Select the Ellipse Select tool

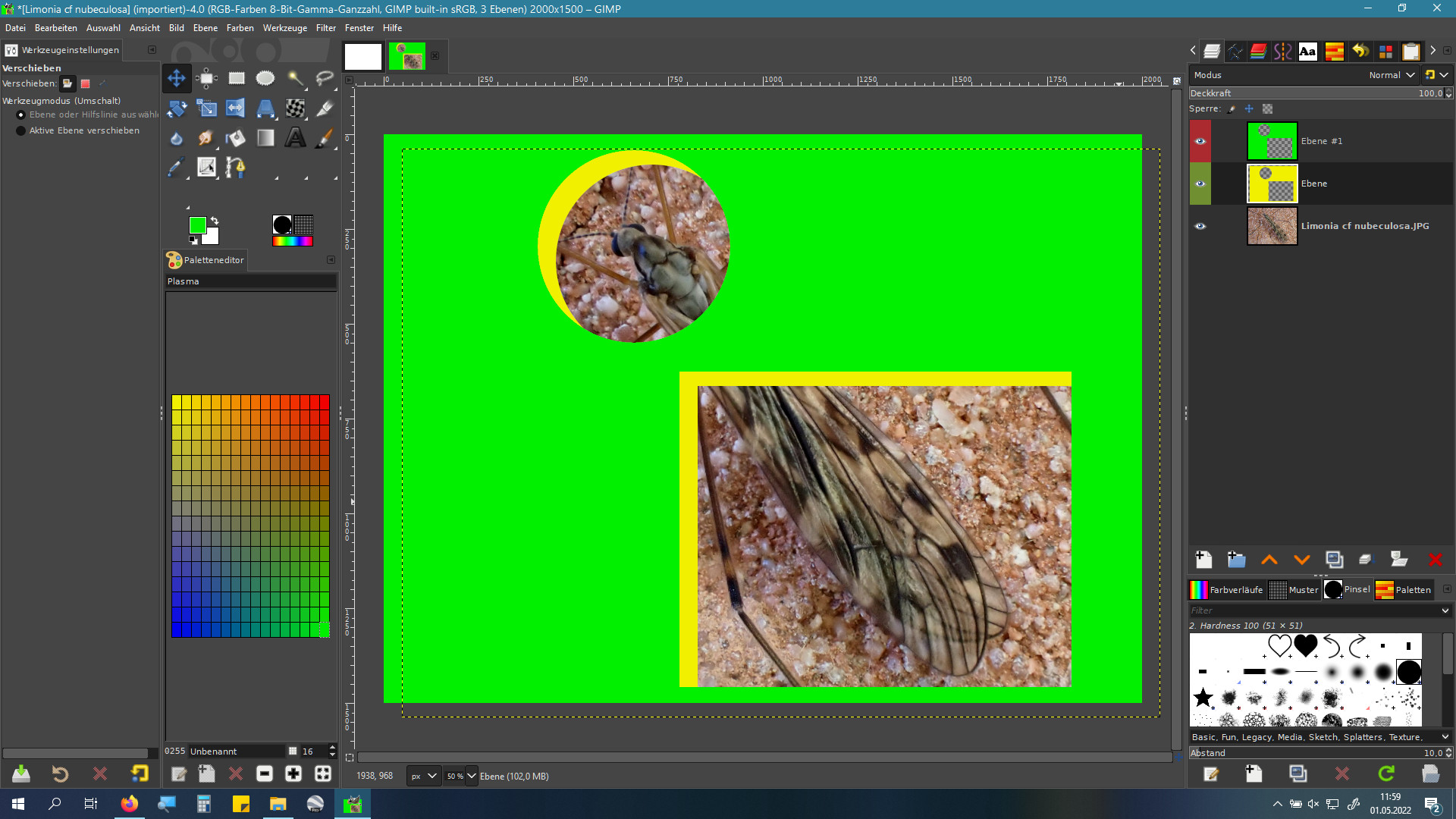(265, 78)
